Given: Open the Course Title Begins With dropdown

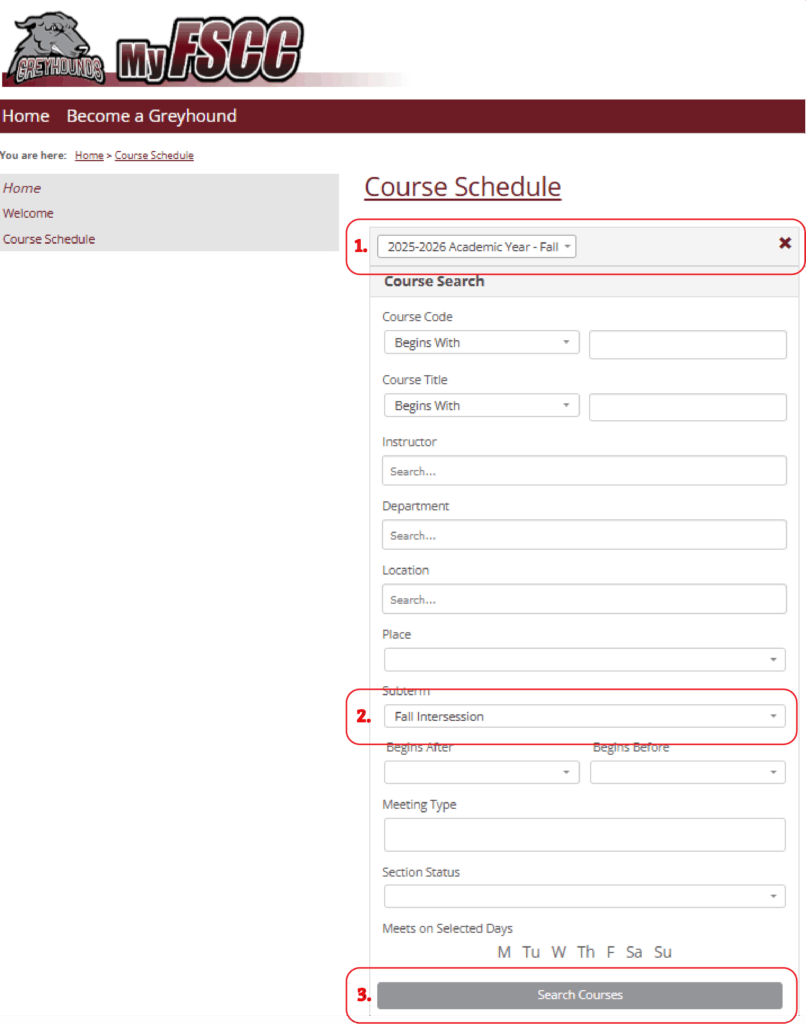Looking at the screenshot, I should (481, 405).
